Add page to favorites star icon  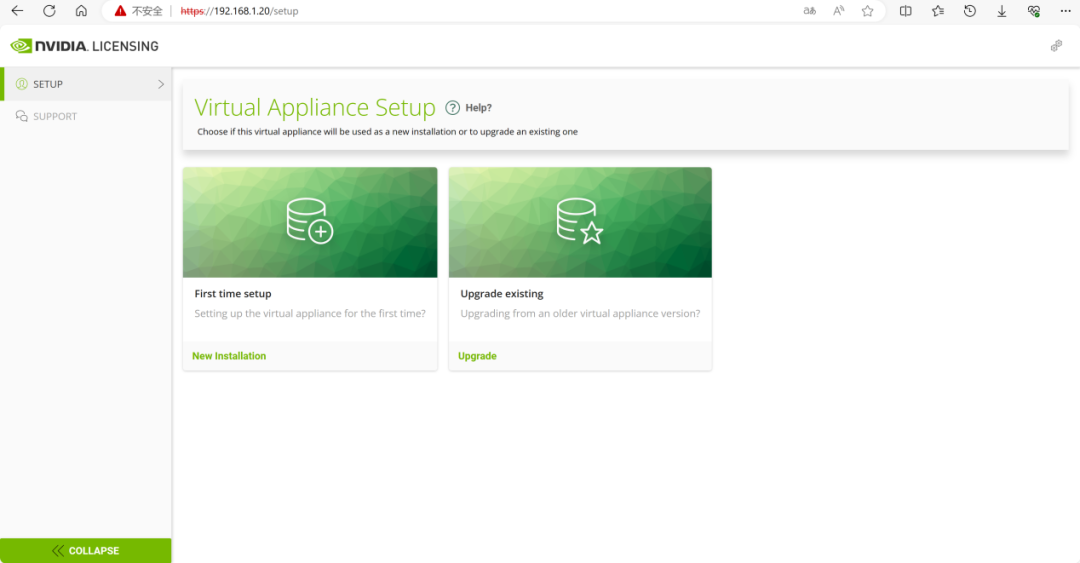click(868, 11)
